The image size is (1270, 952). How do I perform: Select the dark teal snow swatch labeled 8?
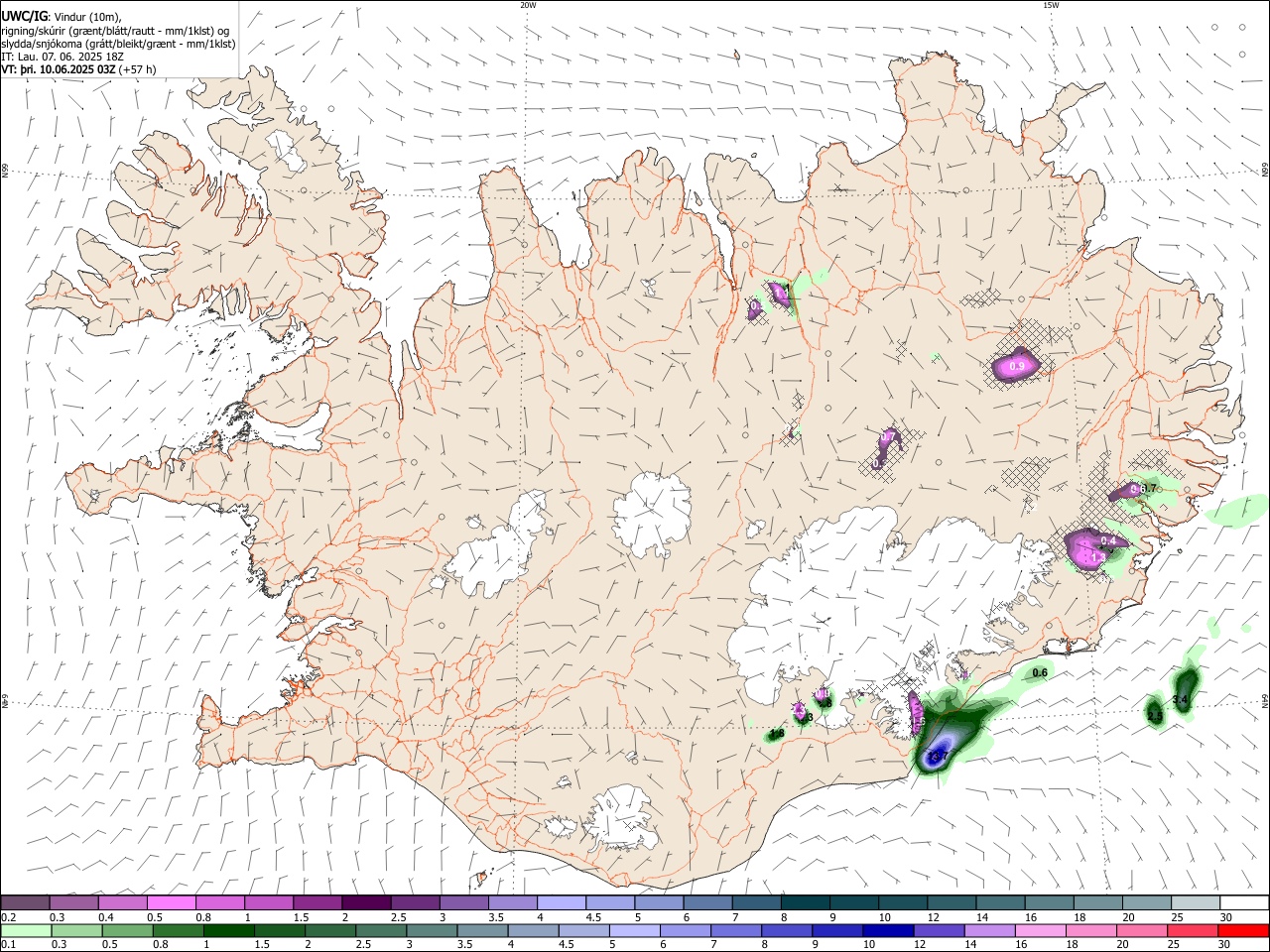[x=805, y=903]
